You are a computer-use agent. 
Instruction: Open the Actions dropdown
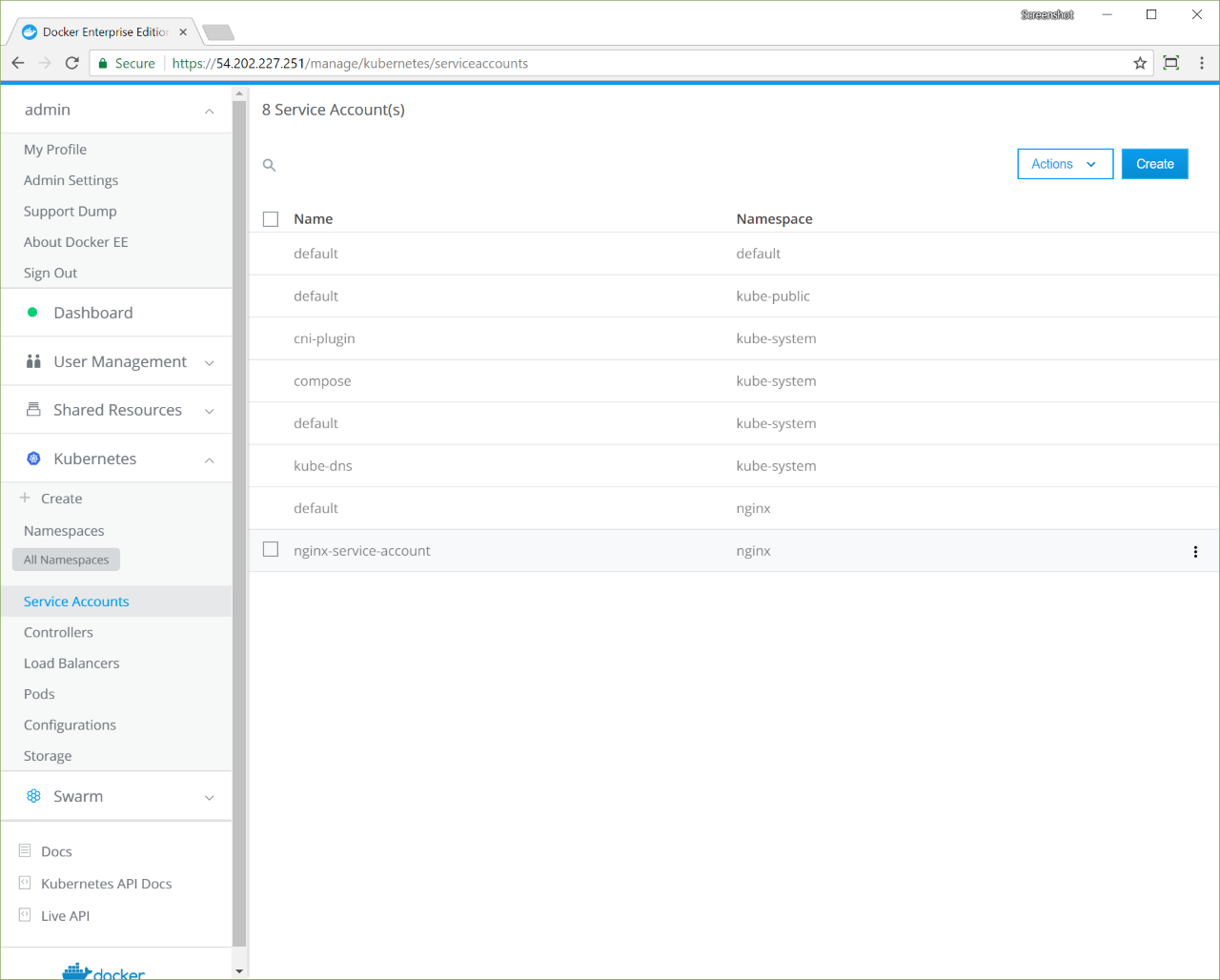(1065, 164)
